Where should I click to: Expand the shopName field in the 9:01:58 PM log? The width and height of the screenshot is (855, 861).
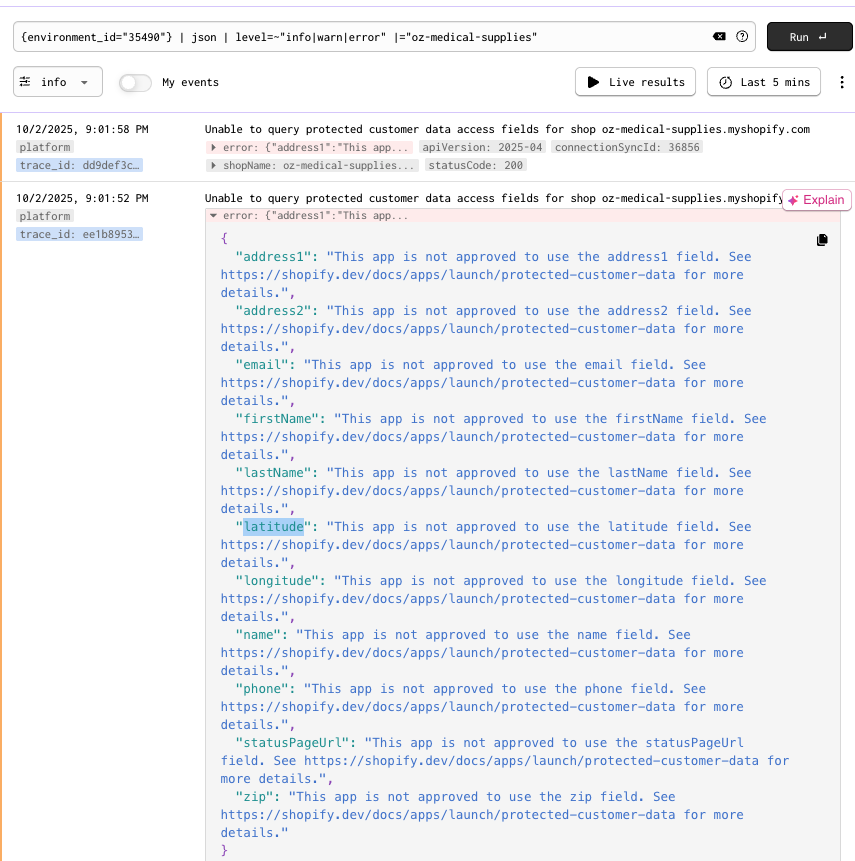312,165
